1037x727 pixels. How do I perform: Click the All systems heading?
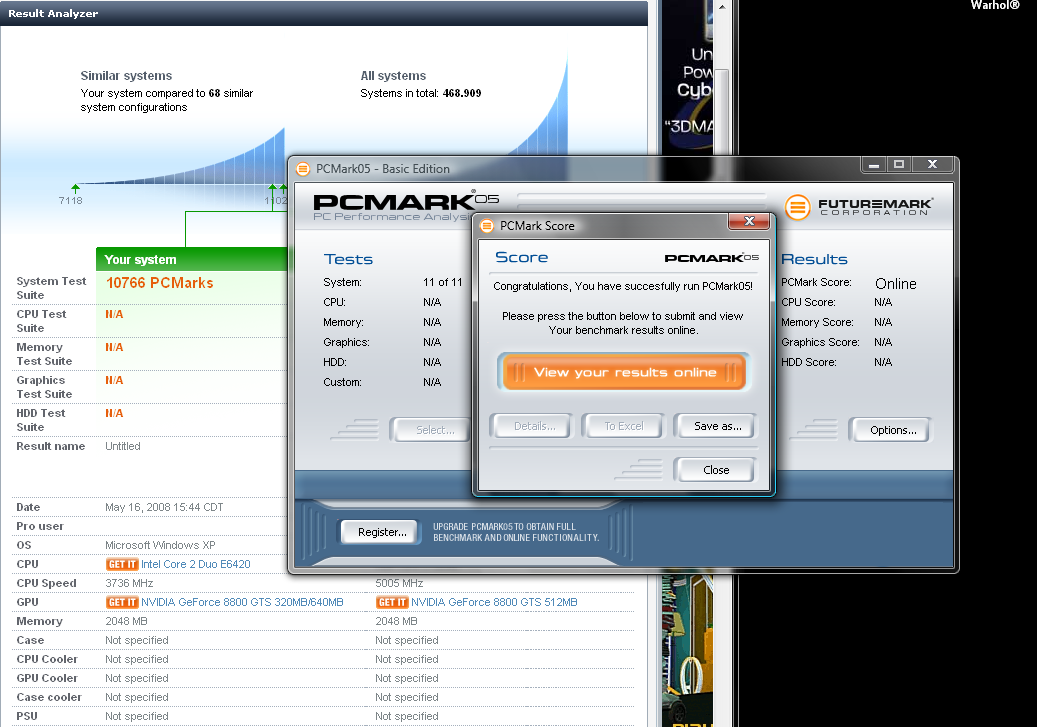(393, 76)
